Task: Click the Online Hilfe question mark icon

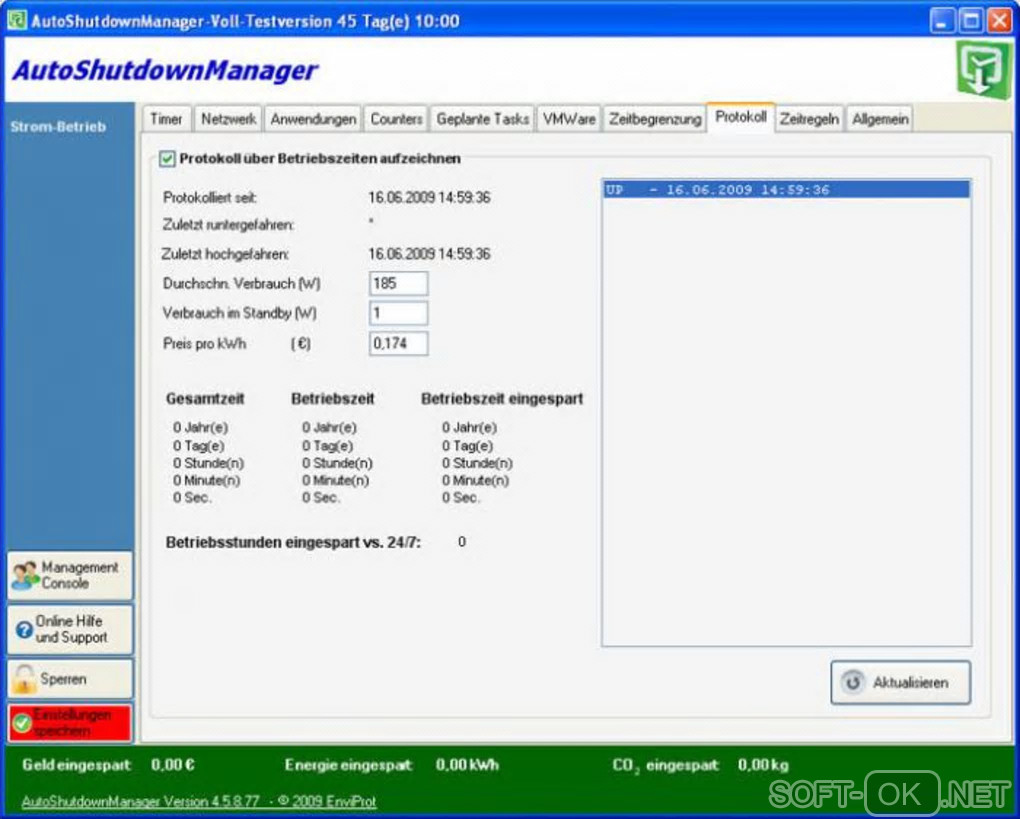Action: coord(24,630)
